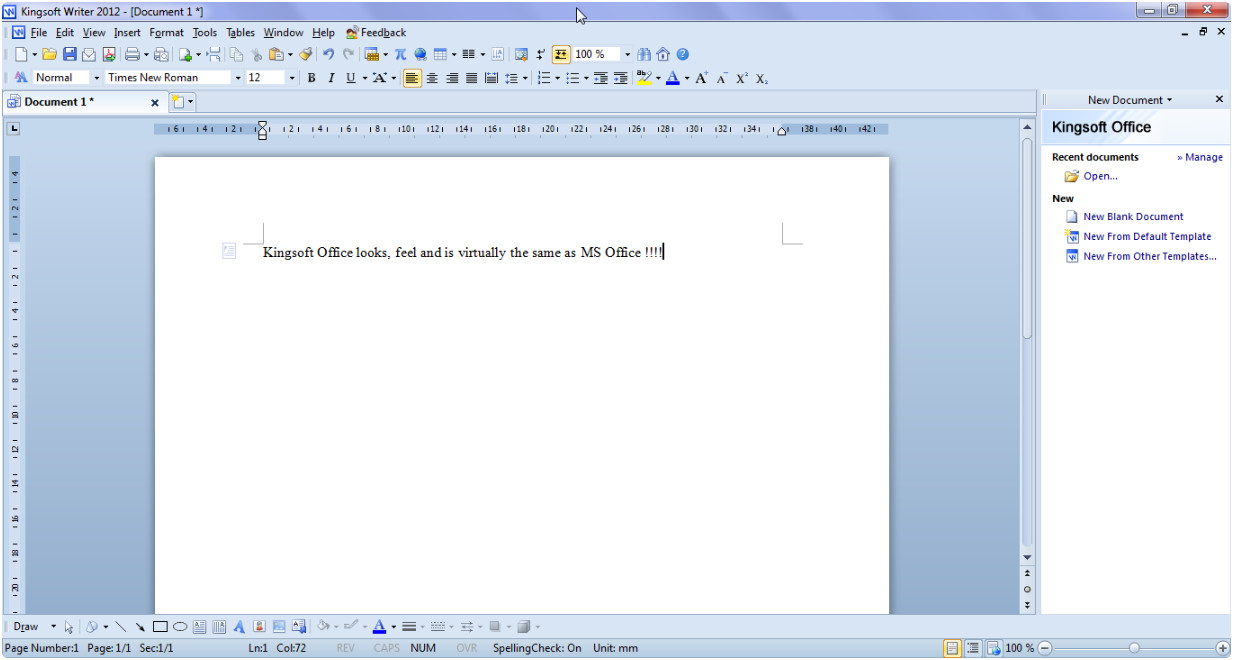This screenshot has height=660, width=1235.
Task: Switch to Outline view in the status bar
Action: [x=973, y=648]
